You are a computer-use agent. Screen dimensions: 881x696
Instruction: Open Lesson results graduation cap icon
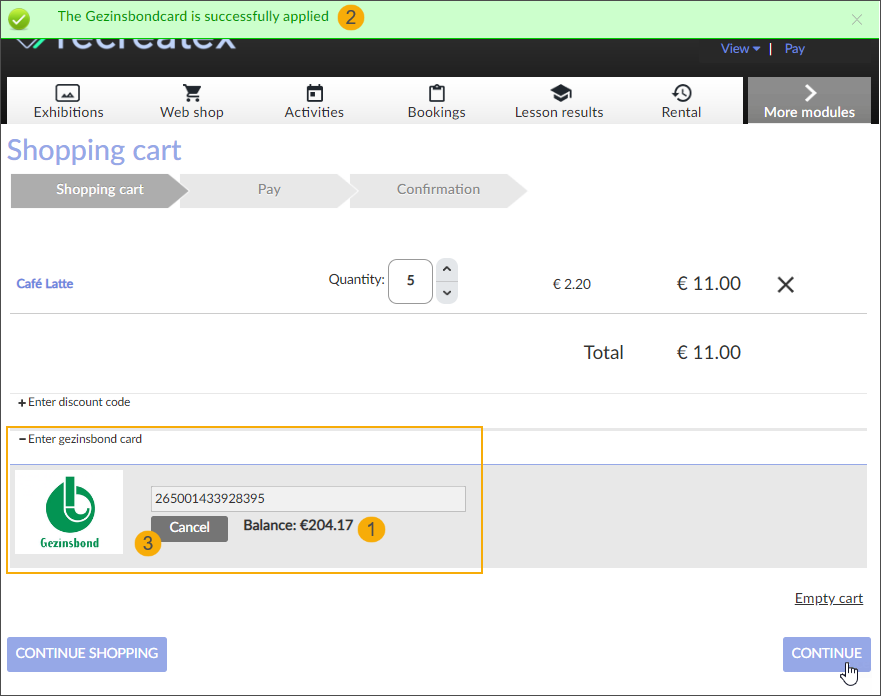click(x=560, y=93)
